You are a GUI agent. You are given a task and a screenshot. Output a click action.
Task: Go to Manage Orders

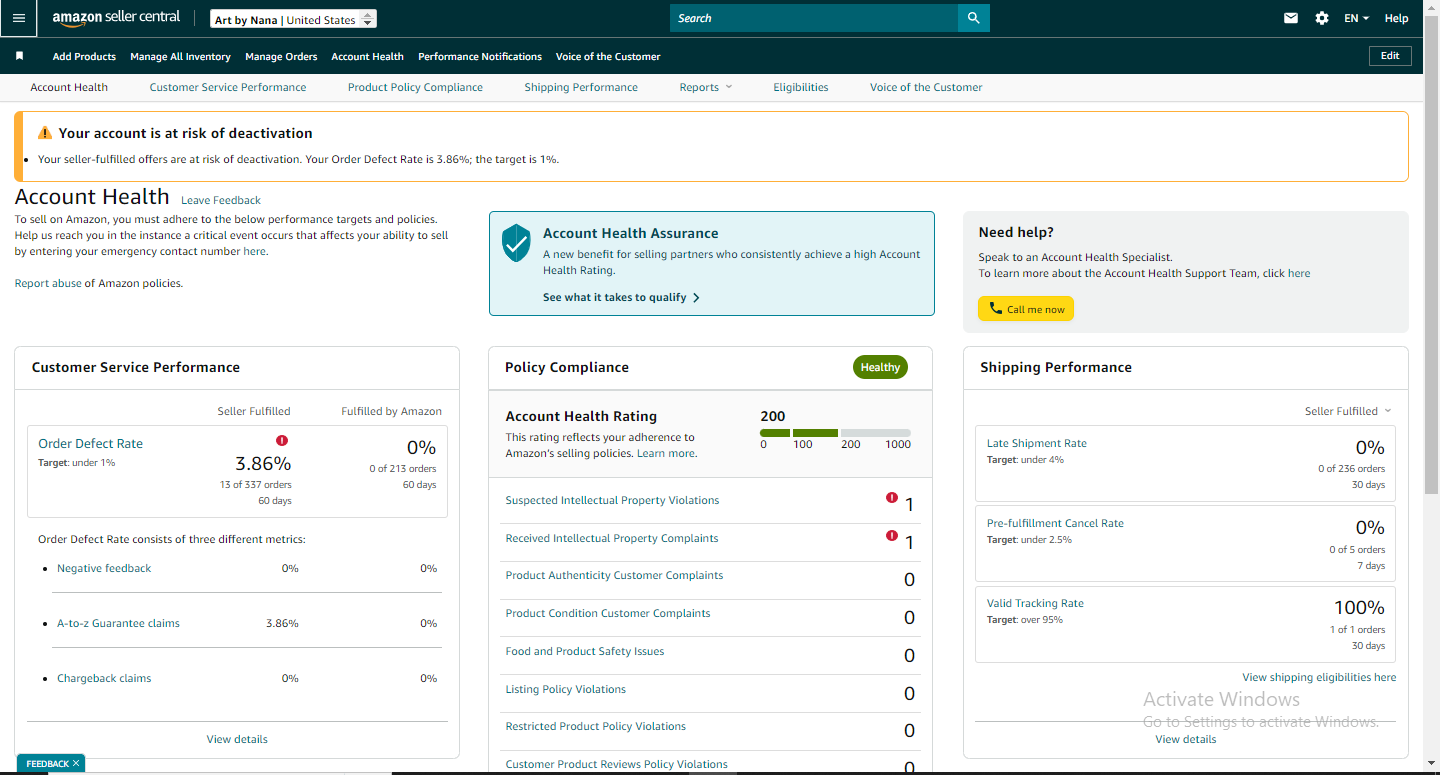[x=281, y=56]
